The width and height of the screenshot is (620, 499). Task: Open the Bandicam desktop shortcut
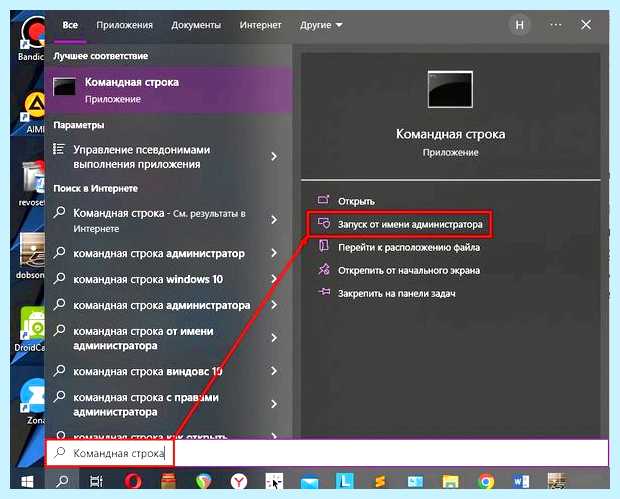[32, 40]
